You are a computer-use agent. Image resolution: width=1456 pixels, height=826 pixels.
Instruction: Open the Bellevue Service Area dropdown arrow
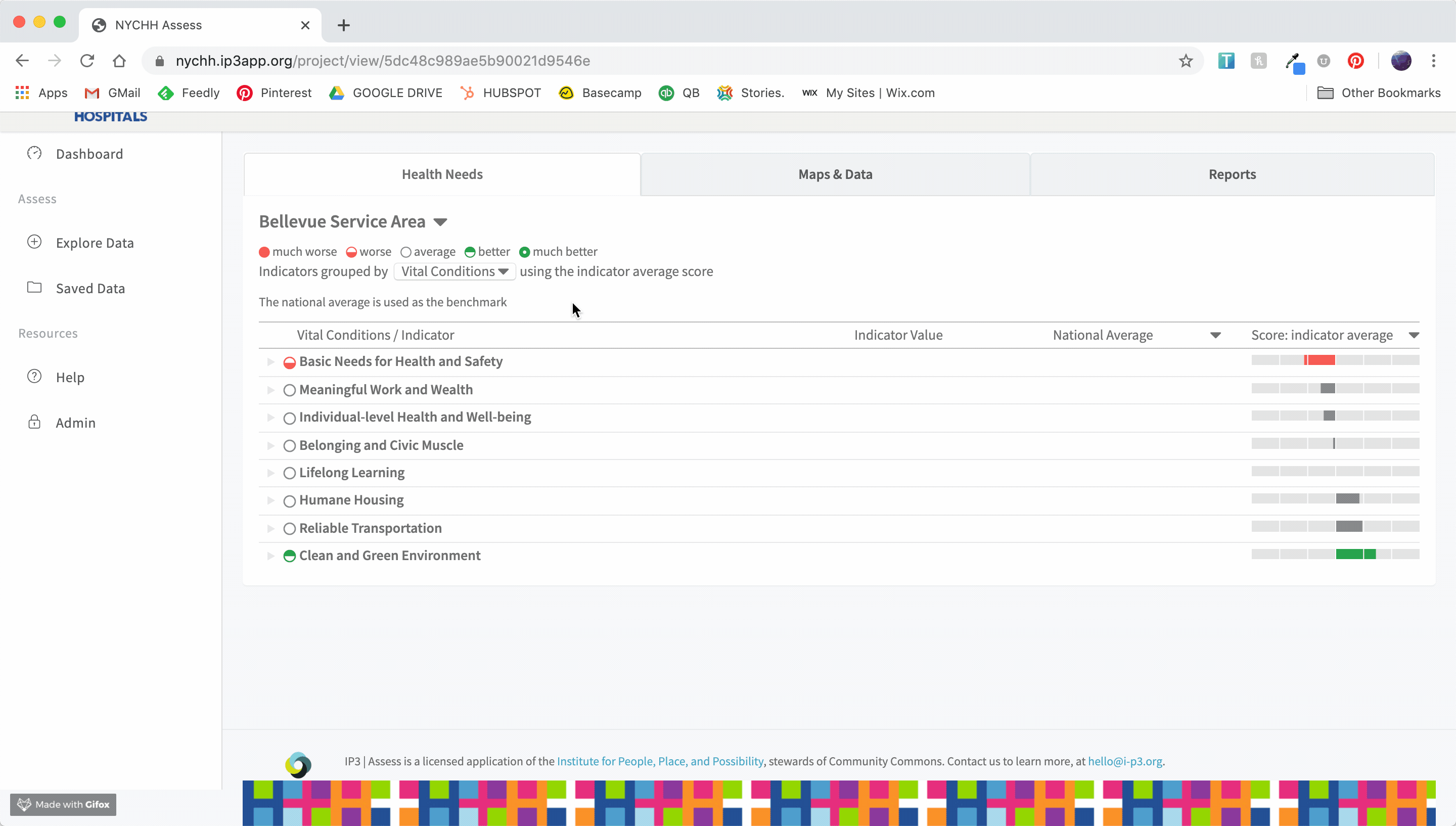click(440, 222)
